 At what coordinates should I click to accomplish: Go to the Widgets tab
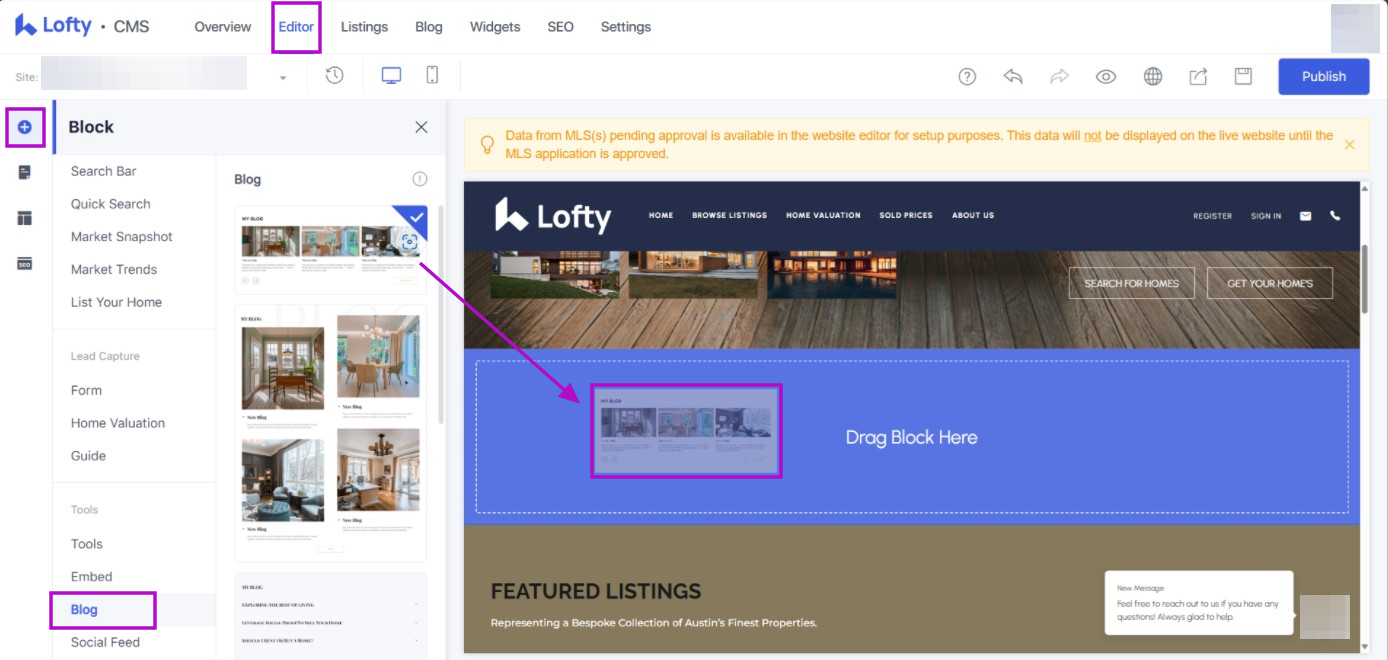coord(495,27)
